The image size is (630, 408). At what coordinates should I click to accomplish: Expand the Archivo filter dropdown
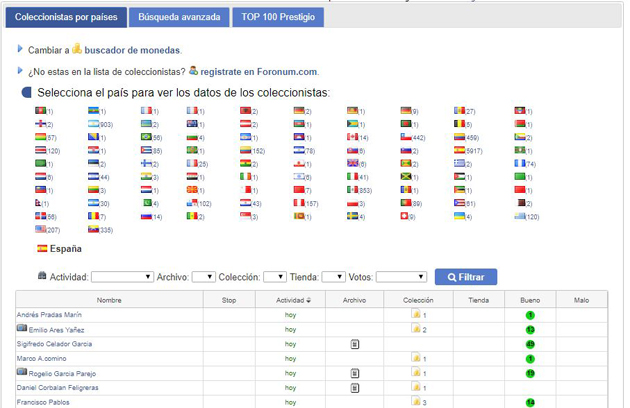click(x=203, y=277)
